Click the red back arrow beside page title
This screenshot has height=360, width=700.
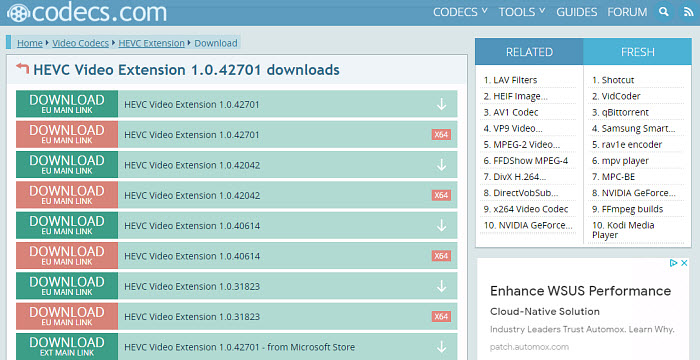tap(22, 68)
